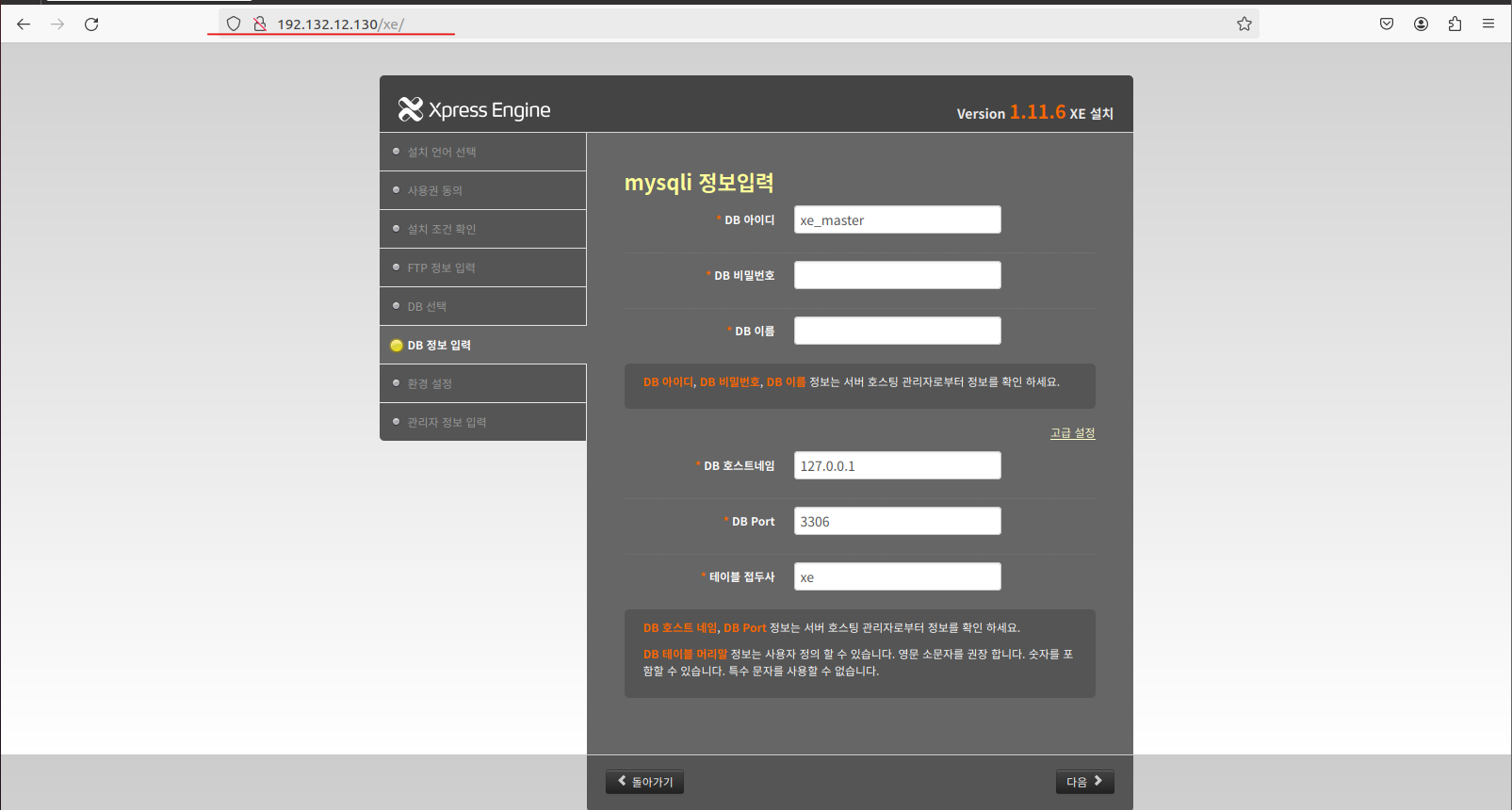Select the DB 선택 step
Viewport: 1512px width, 810px height.
[x=482, y=306]
